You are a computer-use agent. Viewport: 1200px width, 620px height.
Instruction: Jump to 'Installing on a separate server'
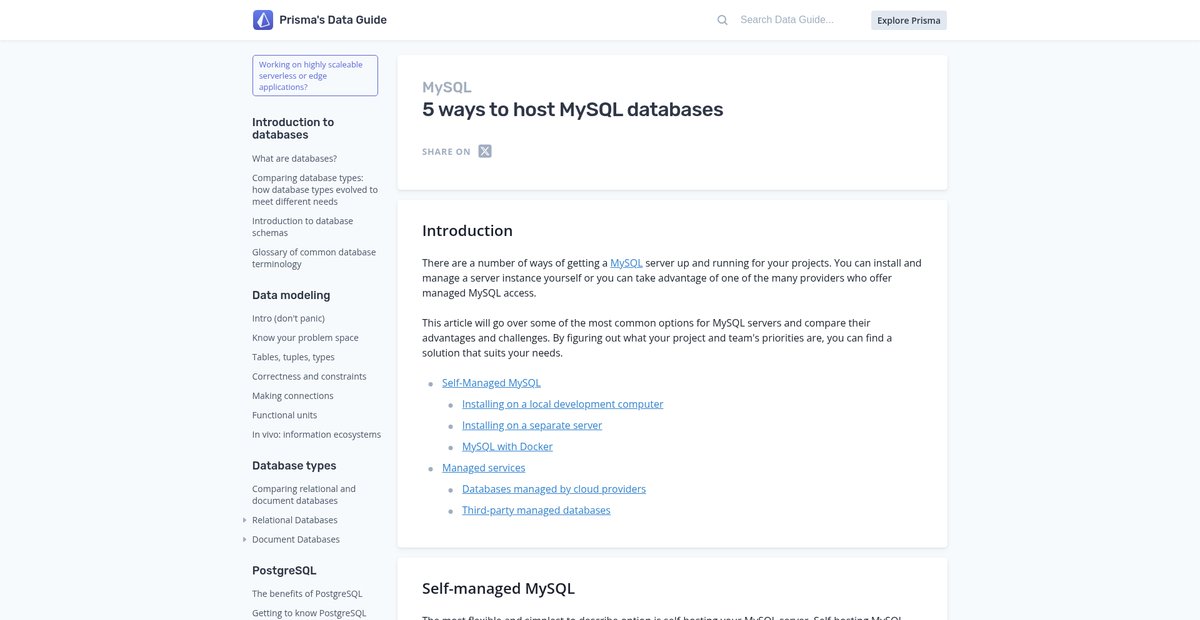532,425
